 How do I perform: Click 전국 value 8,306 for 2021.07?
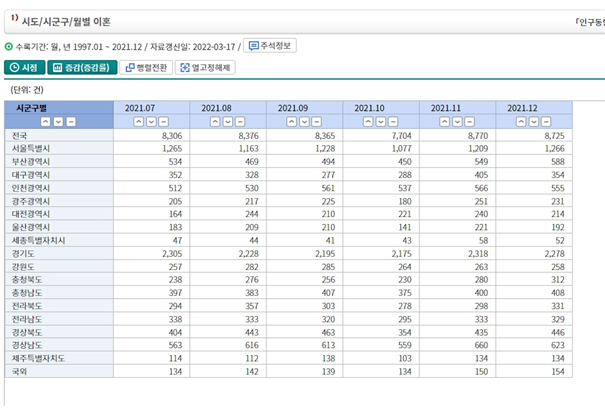pyautogui.click(x=172, y=136)
